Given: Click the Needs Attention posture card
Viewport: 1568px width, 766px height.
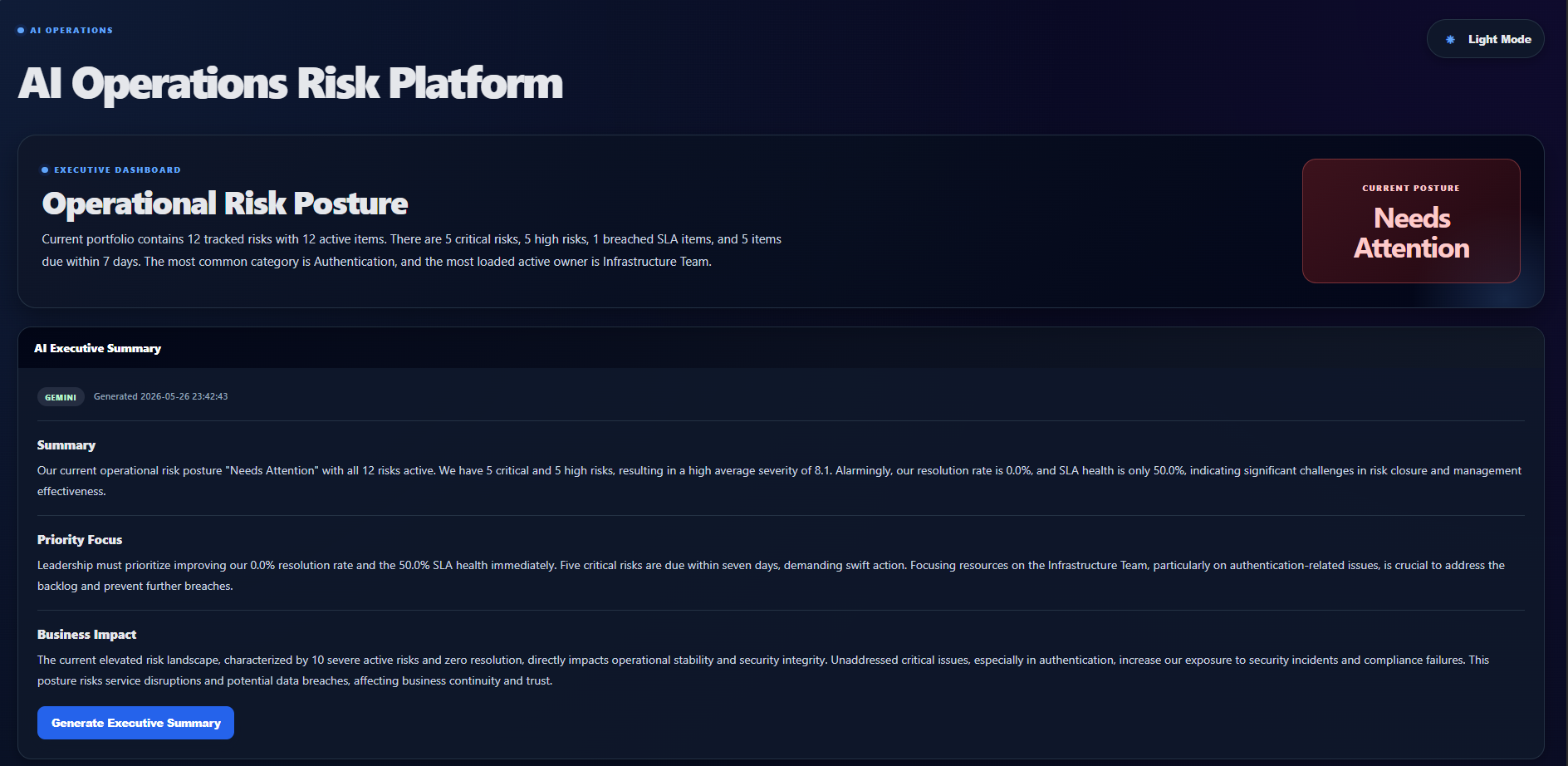Looking at the screenshot, I should pos(1411,221).
